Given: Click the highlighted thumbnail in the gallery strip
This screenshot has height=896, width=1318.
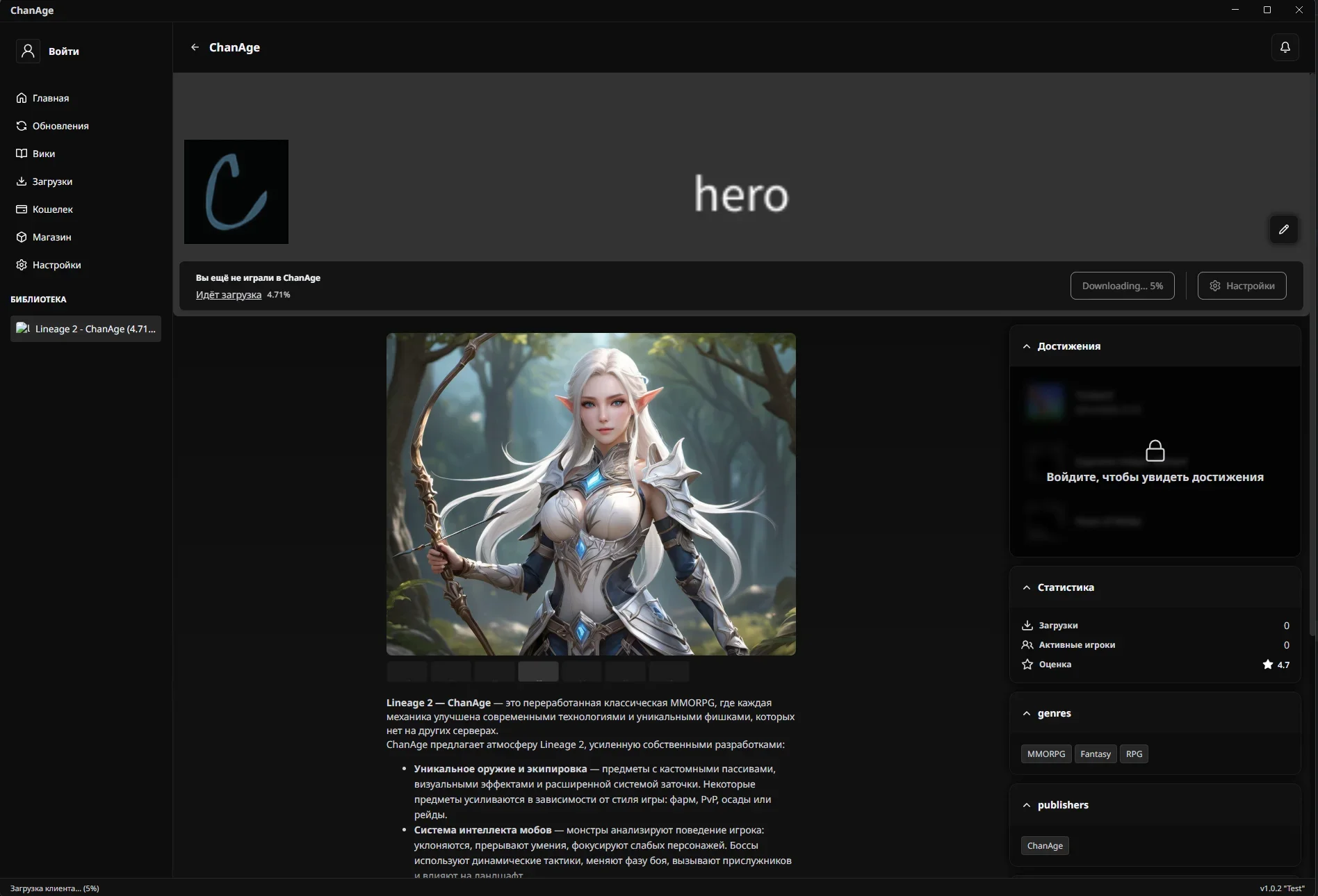Looking at the screenshot, I should click(538, 671).
